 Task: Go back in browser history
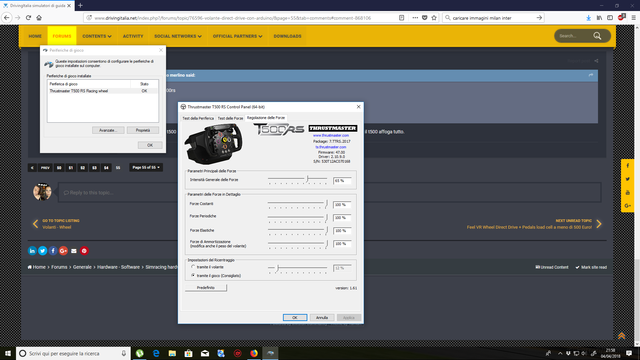tap(7, 18)
